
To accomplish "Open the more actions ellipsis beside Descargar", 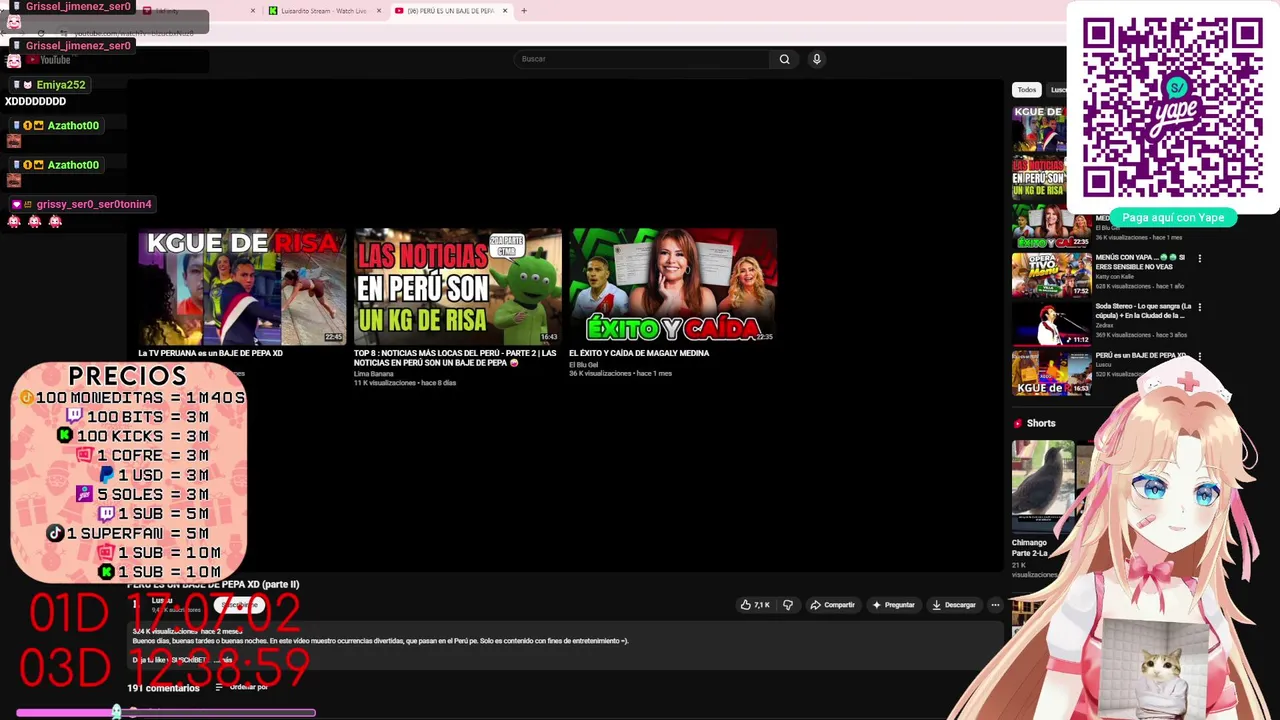I will click(995, 605).
